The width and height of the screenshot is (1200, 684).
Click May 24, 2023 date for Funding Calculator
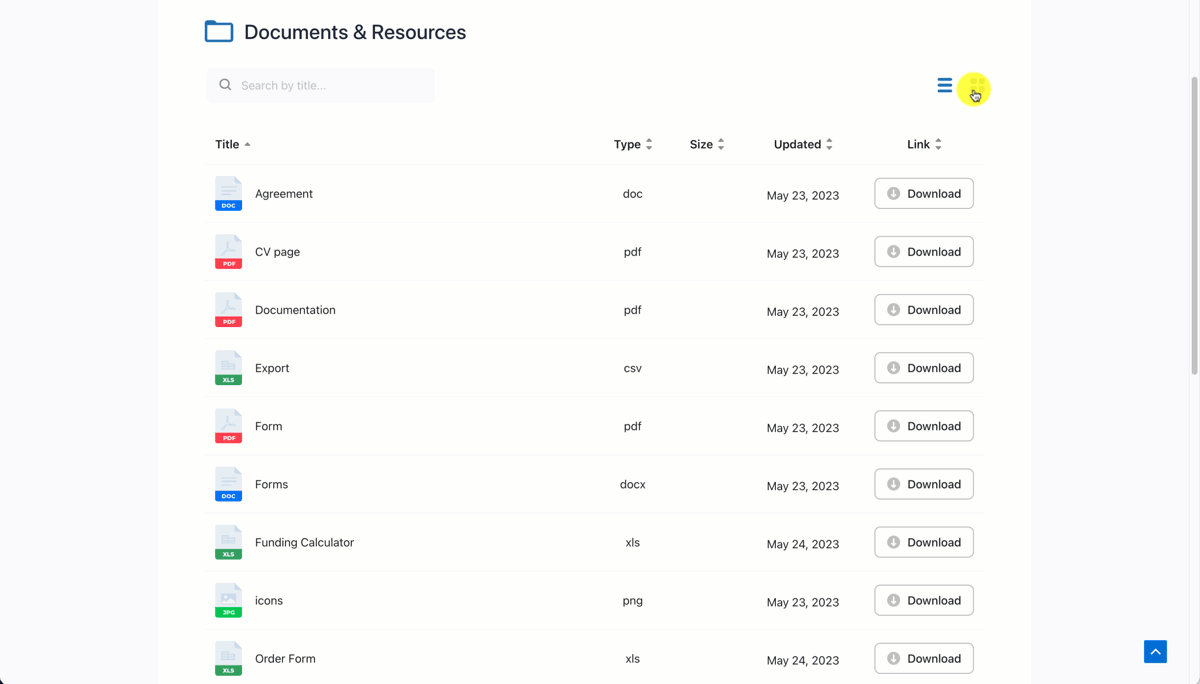803,544
